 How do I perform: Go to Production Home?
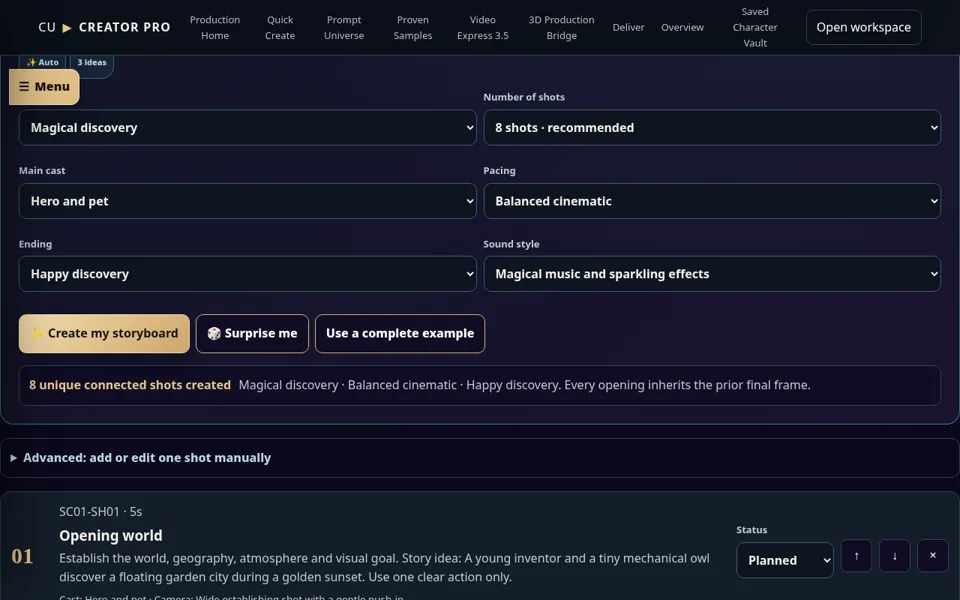pos(215,28)
